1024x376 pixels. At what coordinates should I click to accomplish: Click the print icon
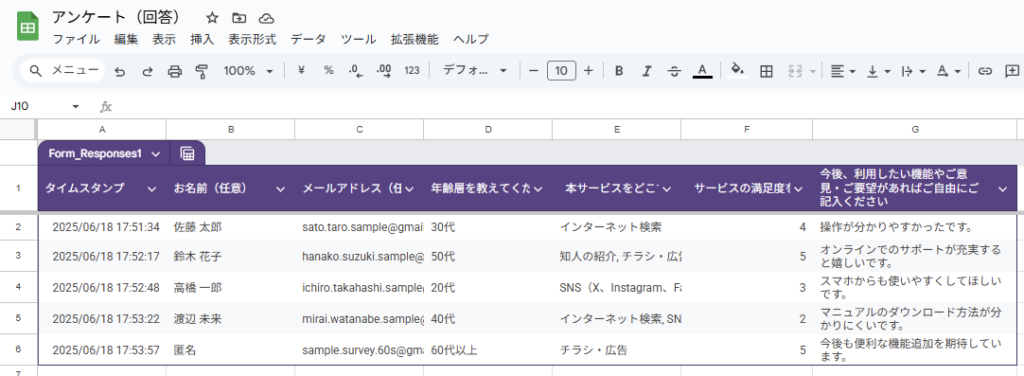click(174, 71)
